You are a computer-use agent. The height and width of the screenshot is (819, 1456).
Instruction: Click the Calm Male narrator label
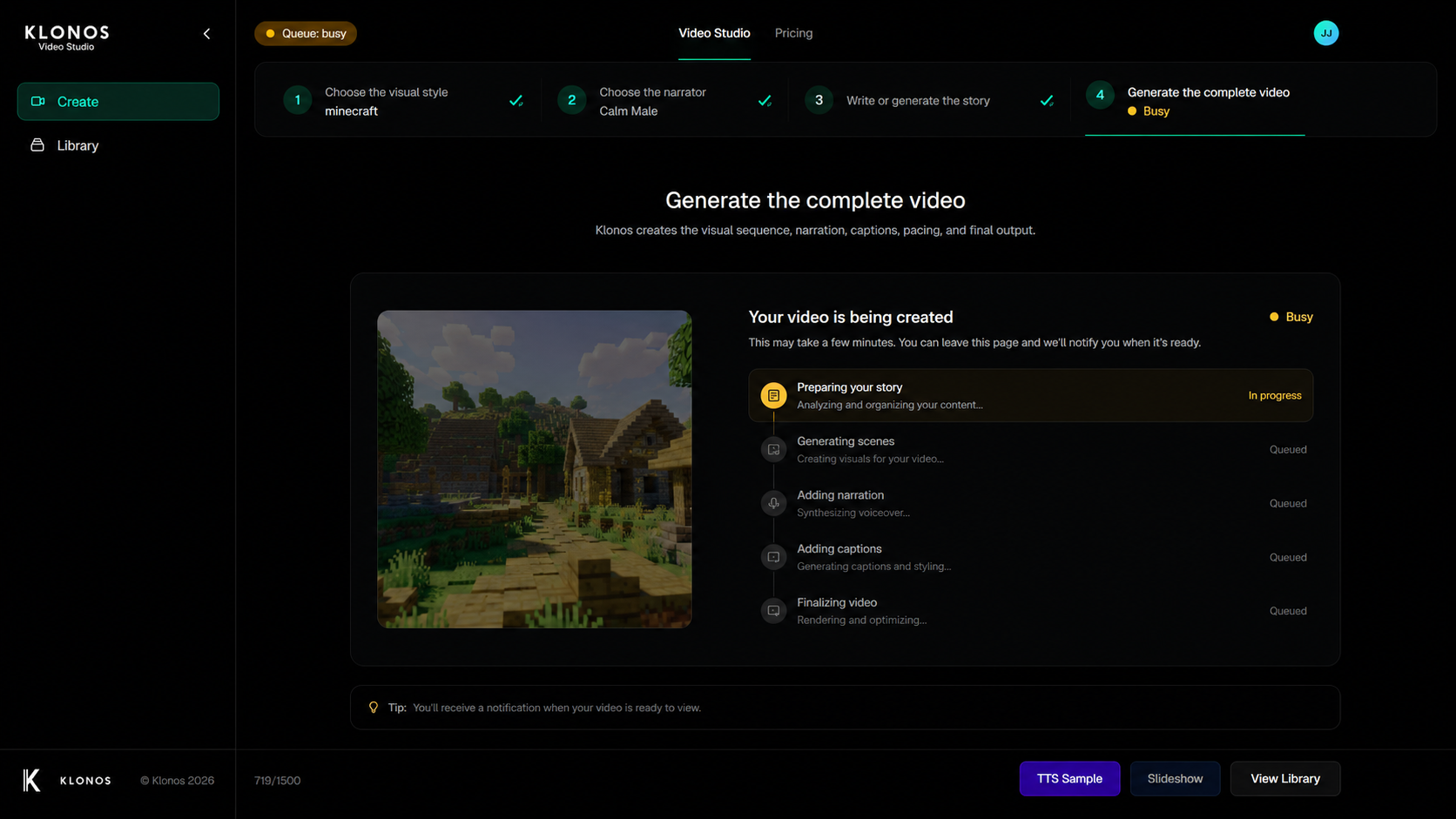[x=629, y=111]
